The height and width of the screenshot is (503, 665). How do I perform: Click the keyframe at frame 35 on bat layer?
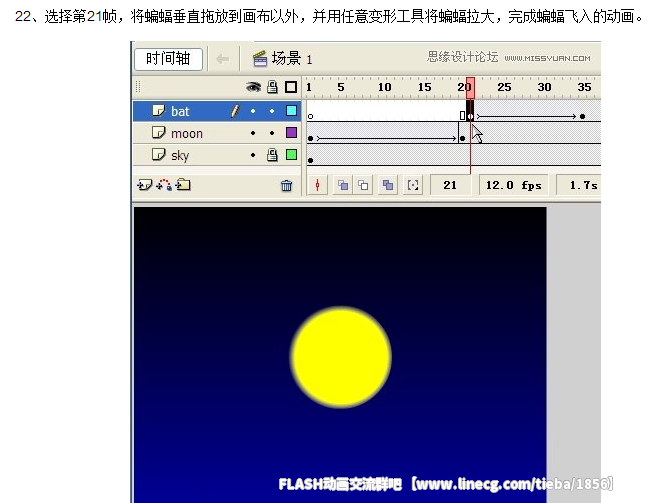pyautogui.click(x=584, y=117)
